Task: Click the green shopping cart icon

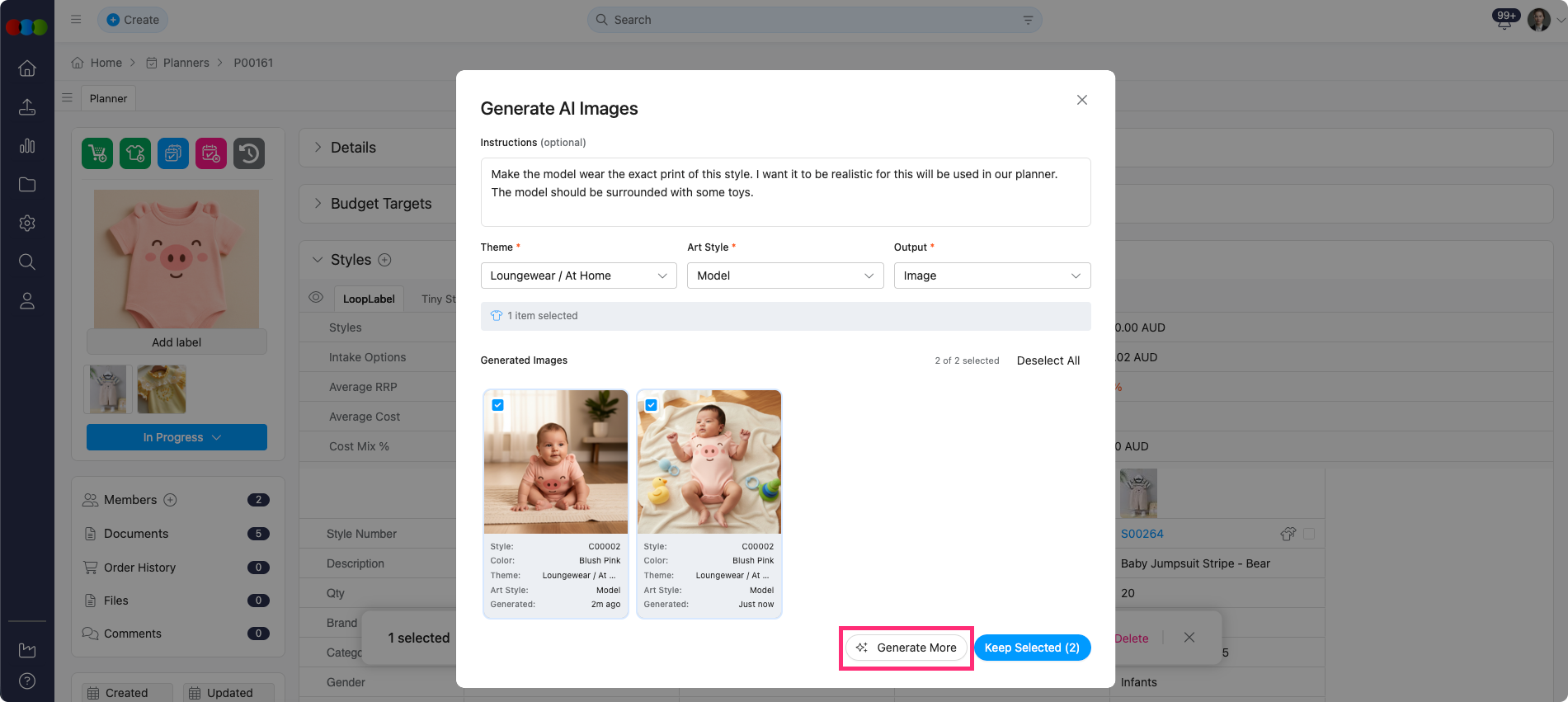Action: (97, 153)
